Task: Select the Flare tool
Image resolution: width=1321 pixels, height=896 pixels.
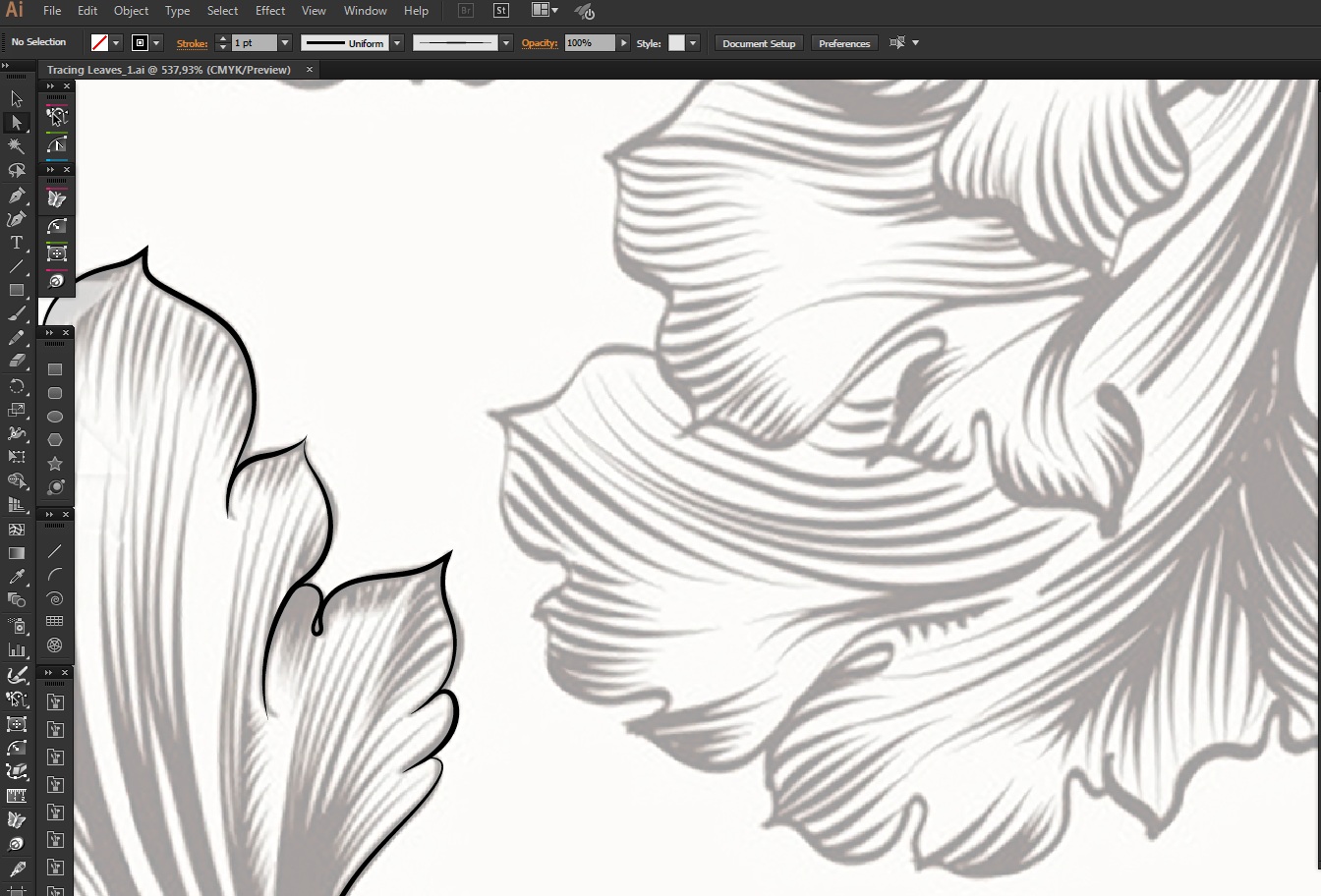Action: (55, 487)
